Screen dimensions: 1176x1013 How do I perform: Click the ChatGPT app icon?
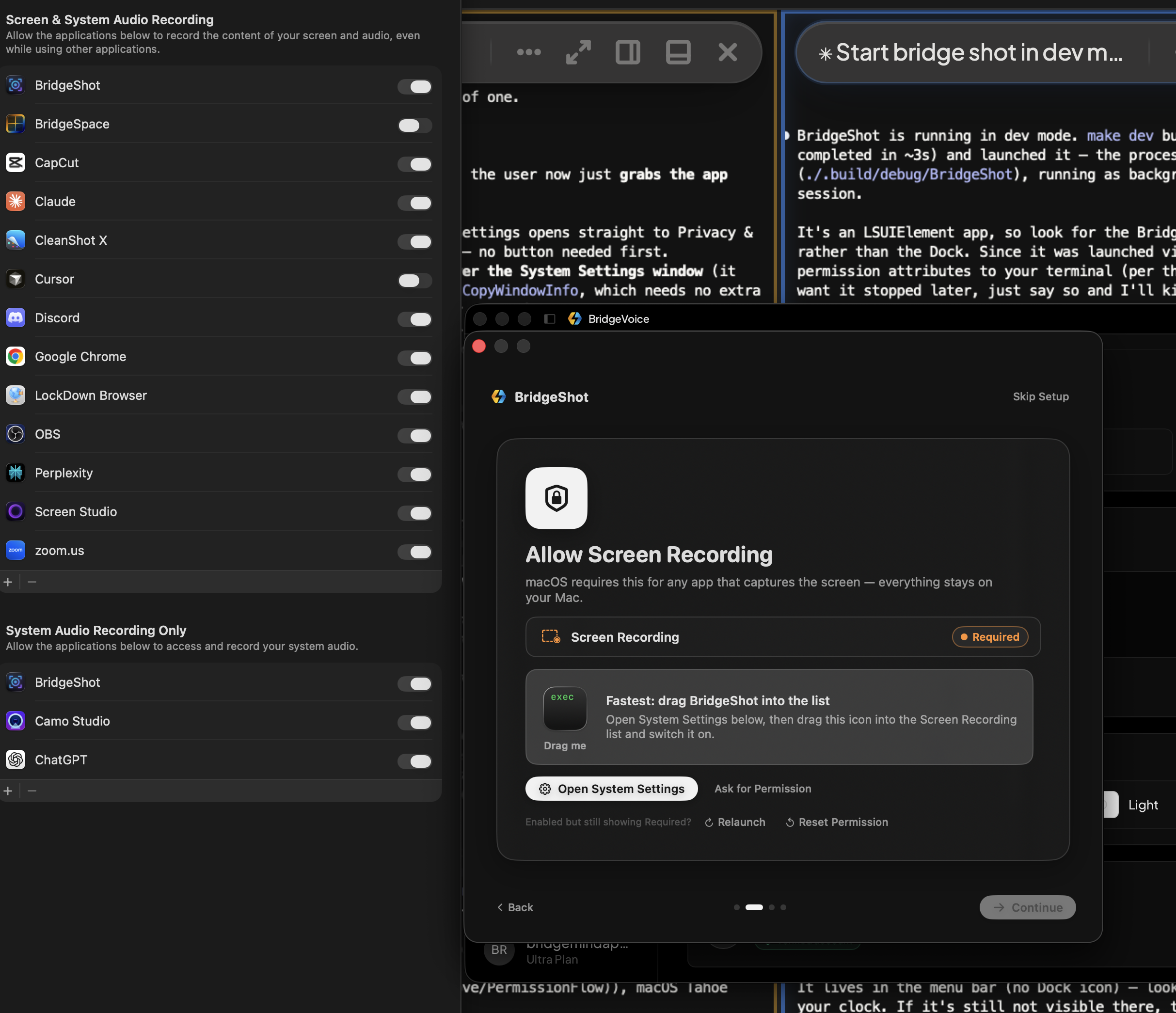(16, 760)
